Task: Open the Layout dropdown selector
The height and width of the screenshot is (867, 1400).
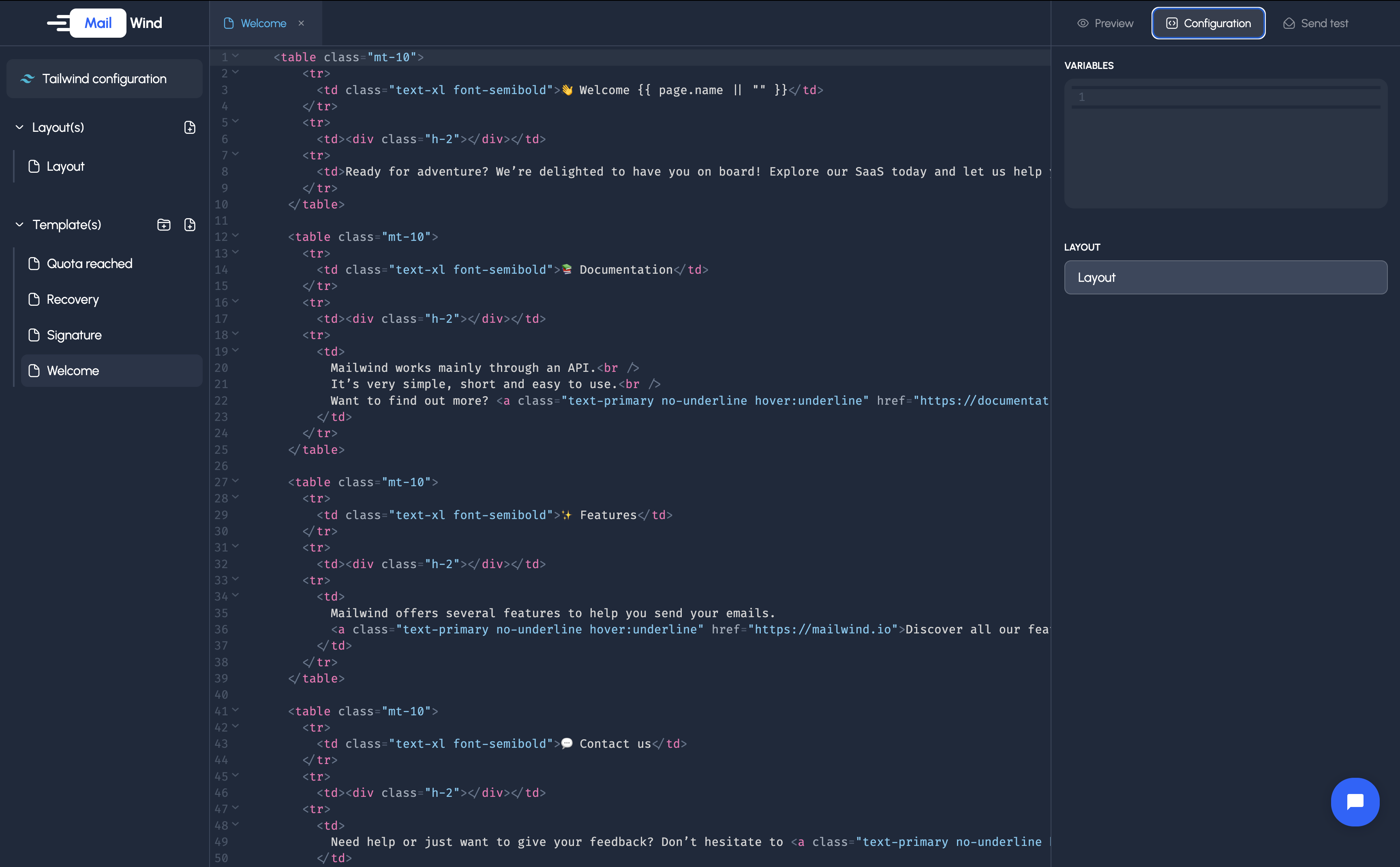Action: [x=1225, y=277]
